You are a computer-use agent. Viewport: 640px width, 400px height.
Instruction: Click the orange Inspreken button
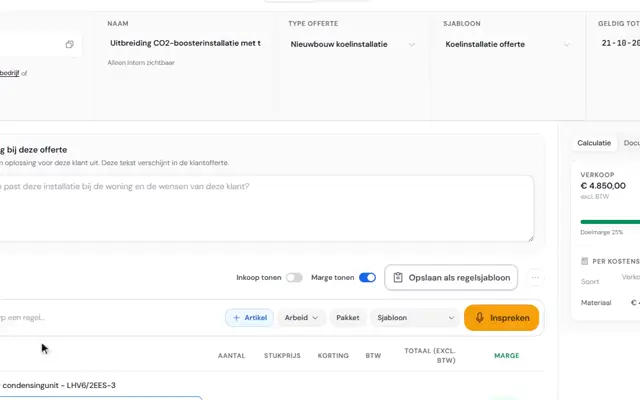501,318
